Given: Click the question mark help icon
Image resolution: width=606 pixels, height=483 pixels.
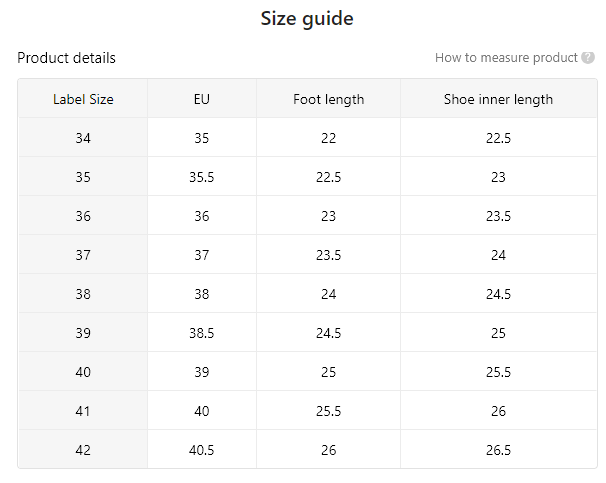Looking at the screenshot, I should point(588,58).
